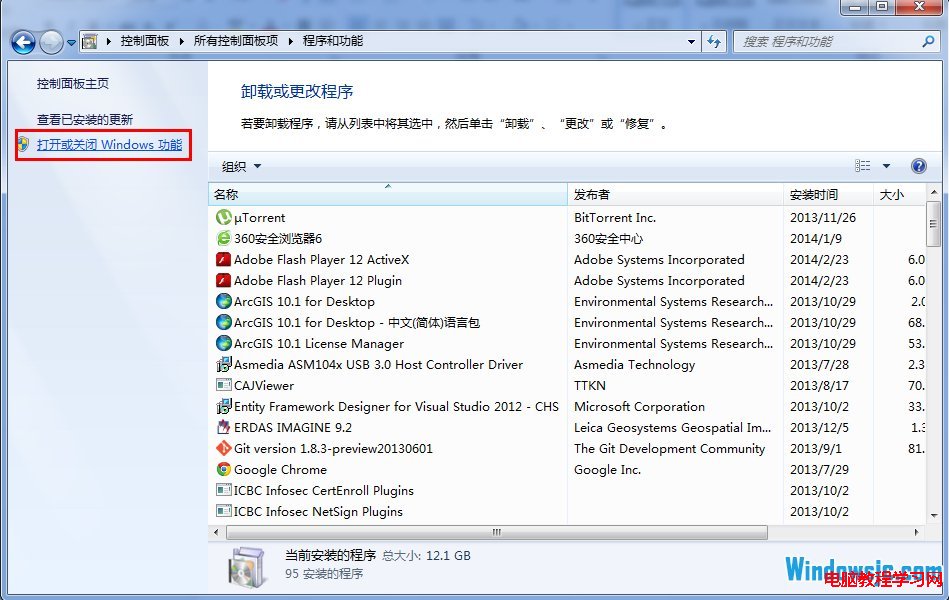This screenshot has height=600, width=949.
Task: Expand the view options dropdown arrow
Action: pos(886,166)
